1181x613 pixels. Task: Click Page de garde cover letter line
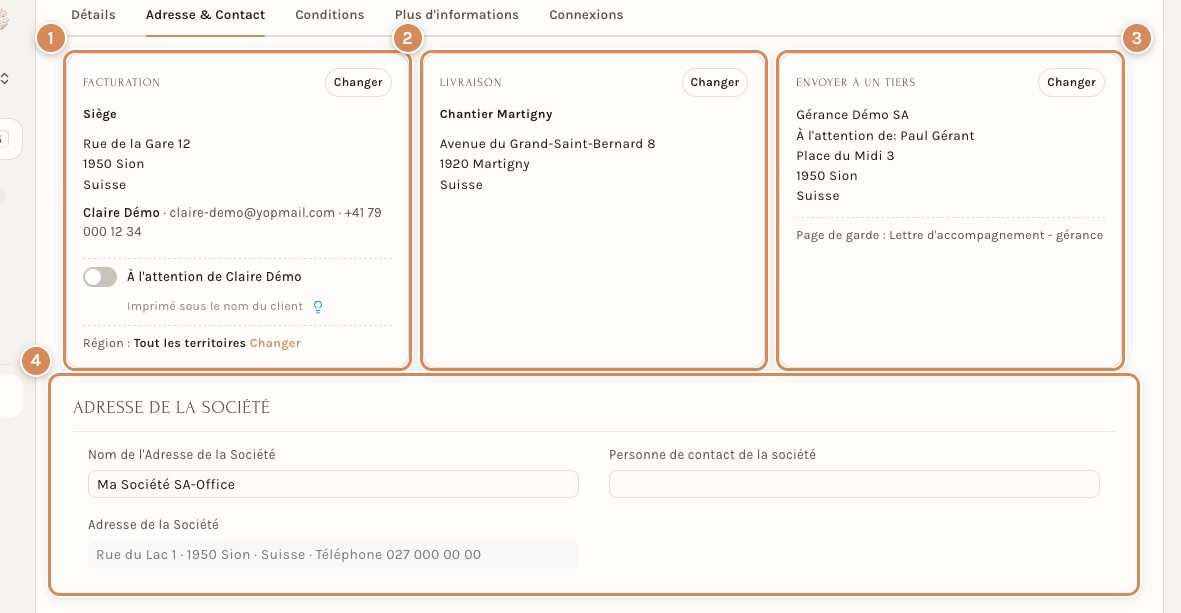coord(949,235)
